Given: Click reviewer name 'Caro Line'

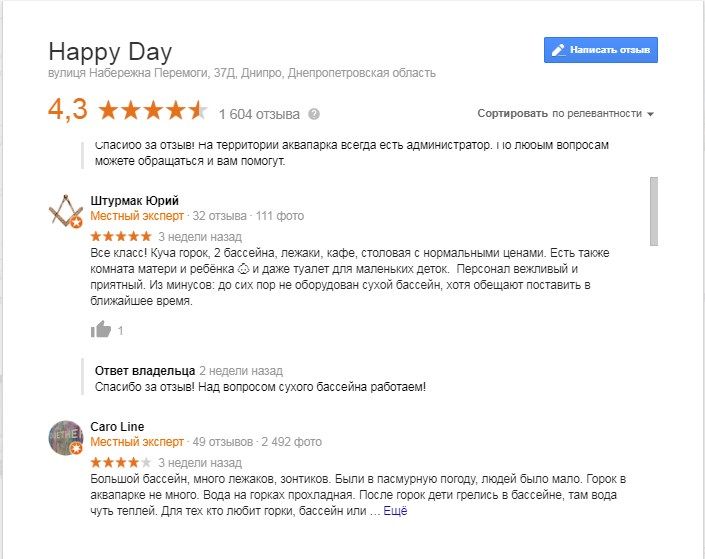Looking at the screenshot, I should (117, 426).
